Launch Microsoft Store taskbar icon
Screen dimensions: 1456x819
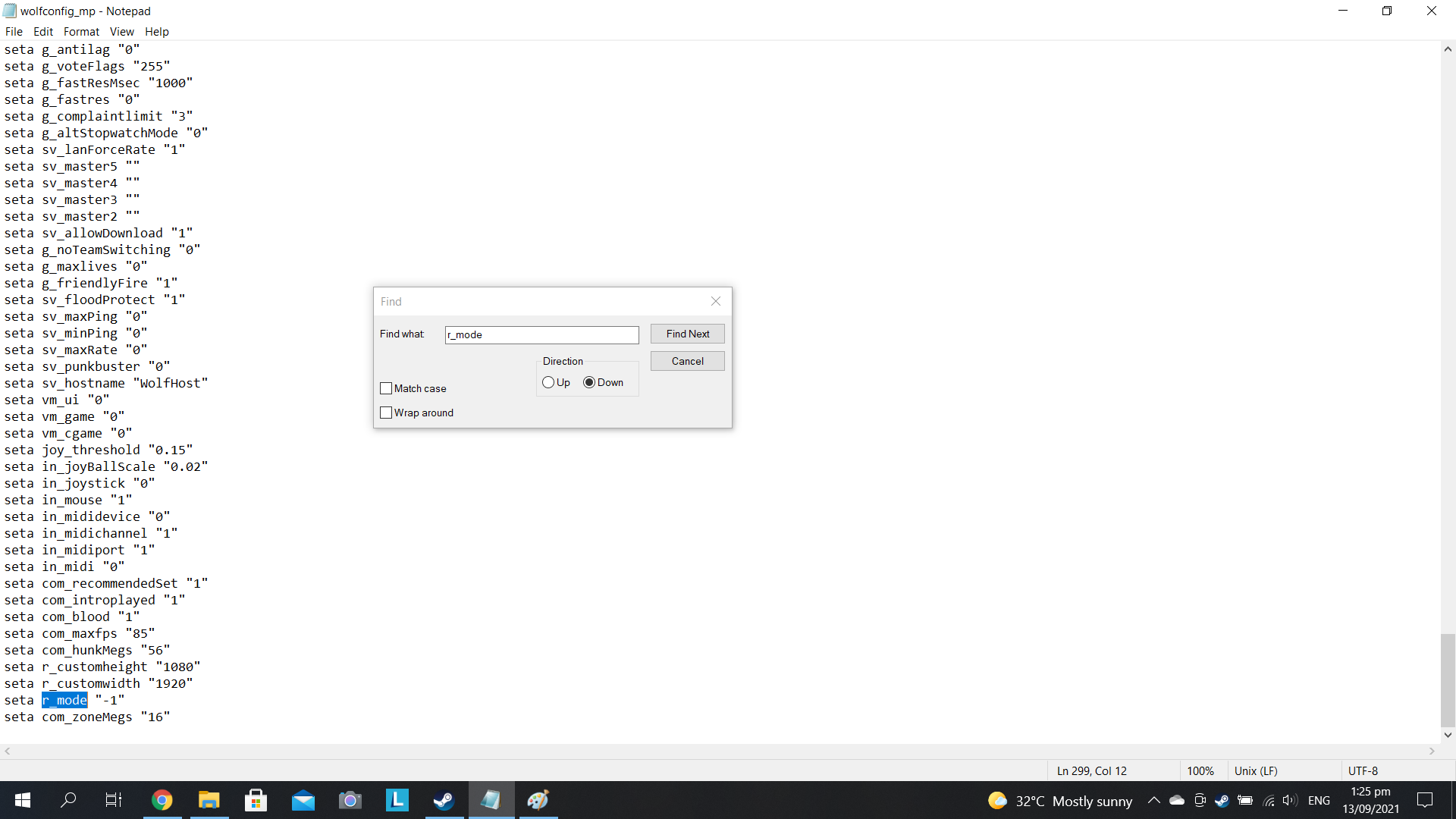256,800
